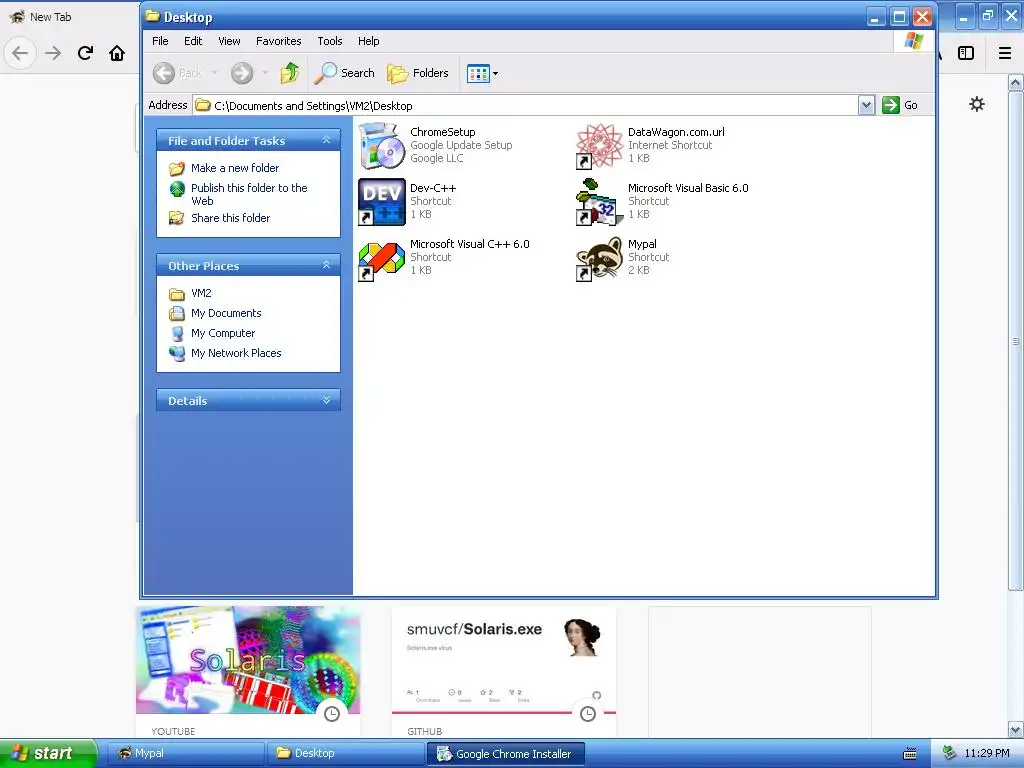This screenshot has width=1024, height=768.
Task: Click the New Tab tab in Mypal
Action: point(50,17)
